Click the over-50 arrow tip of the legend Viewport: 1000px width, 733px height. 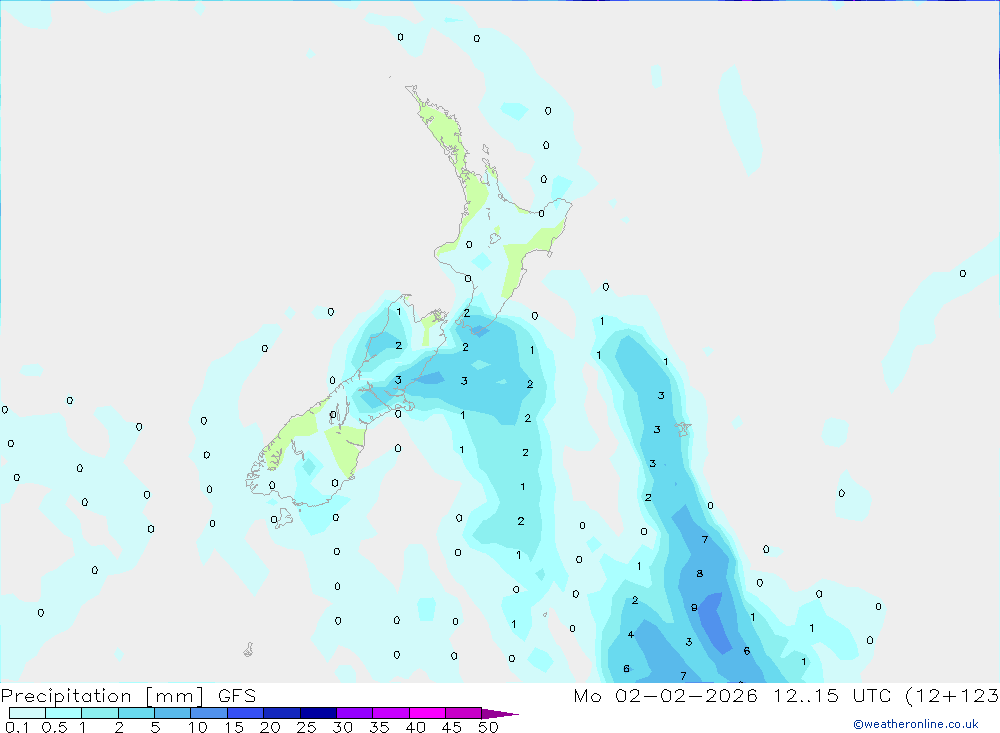[500, 714]
